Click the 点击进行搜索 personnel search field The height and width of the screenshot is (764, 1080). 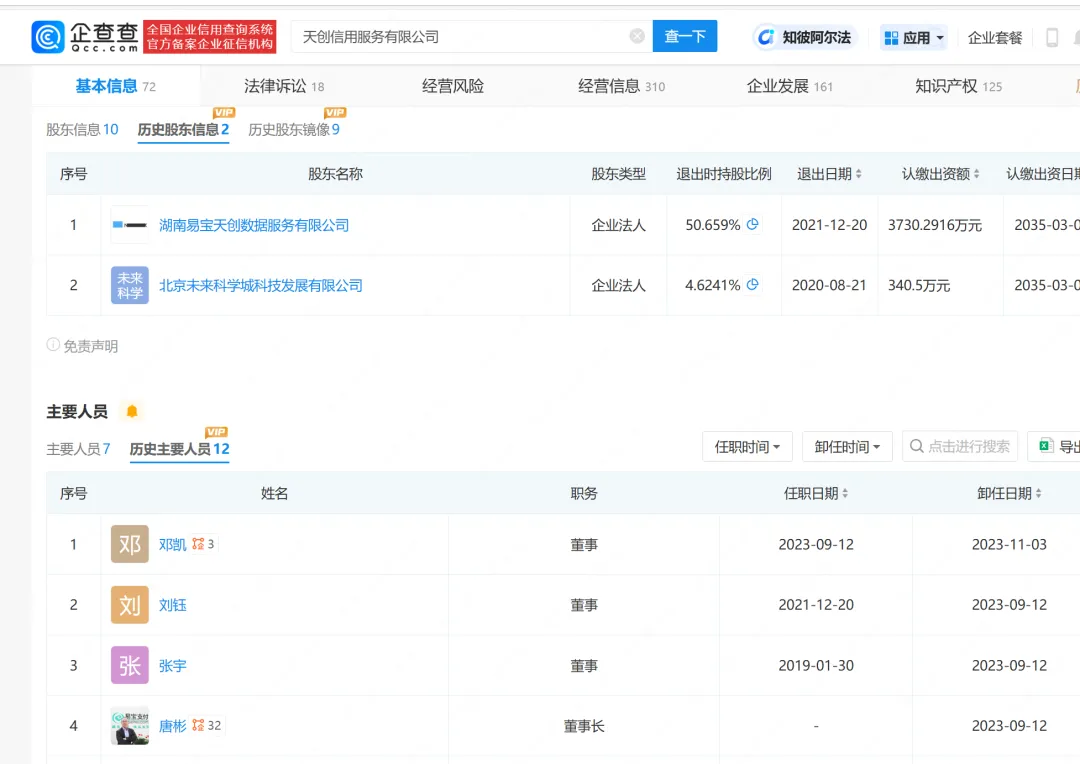click(x=960, y=447)
